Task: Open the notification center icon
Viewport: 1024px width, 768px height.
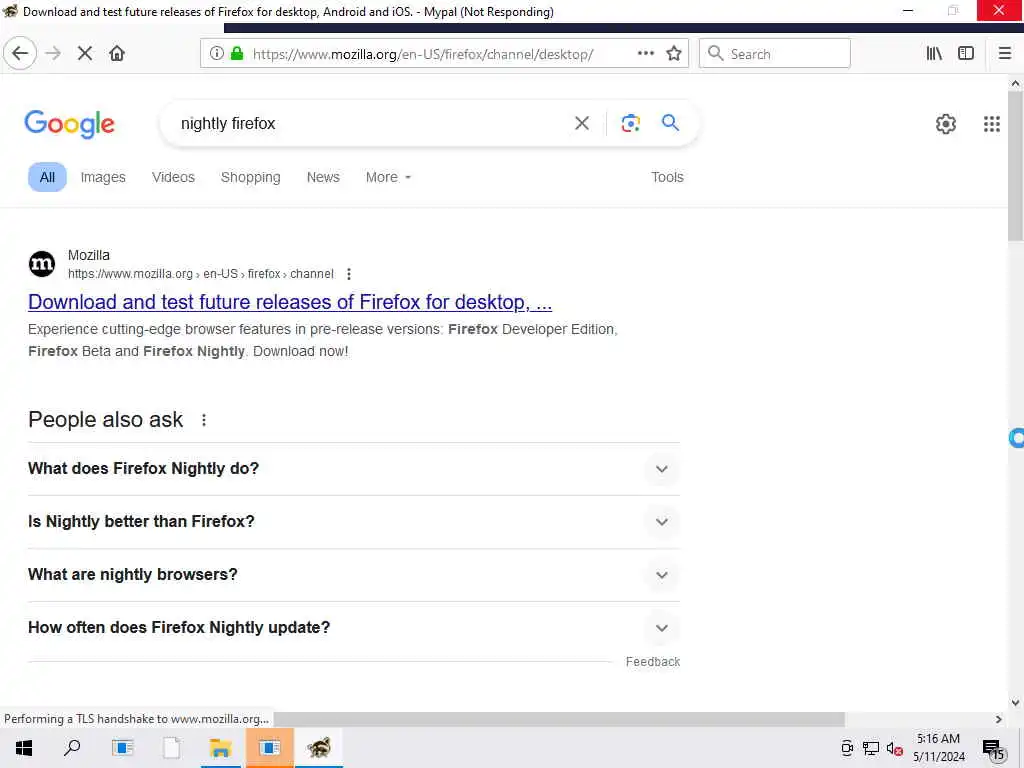Action: 993,749
